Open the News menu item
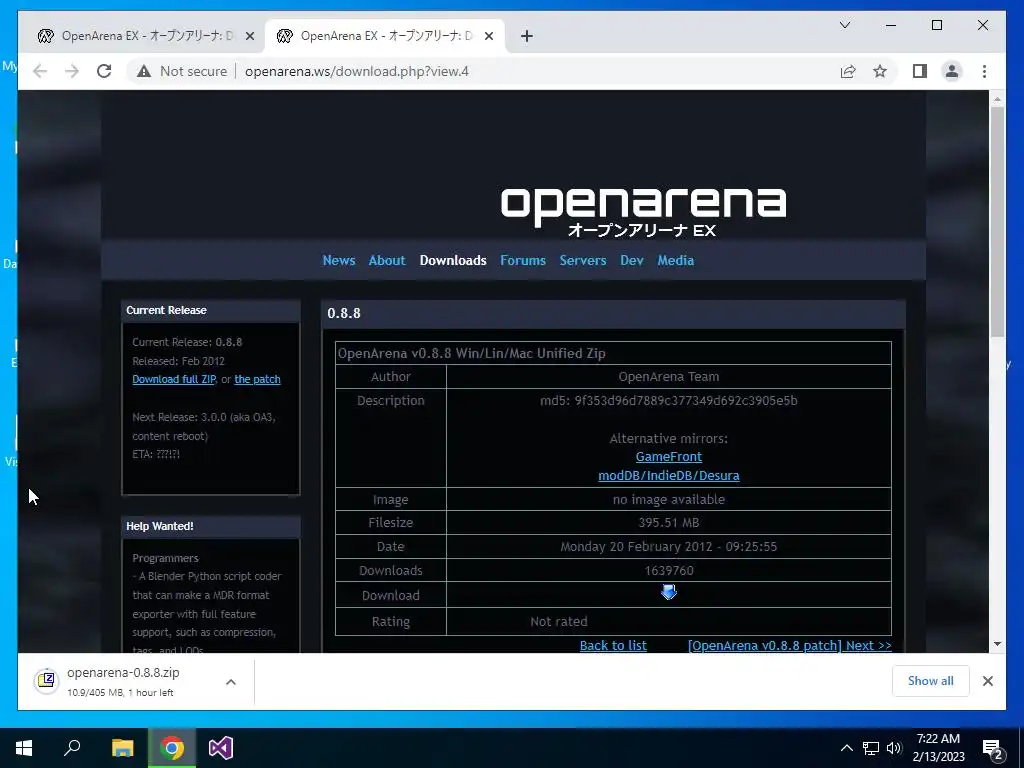 pyautogui.click(x=339, y=260)
